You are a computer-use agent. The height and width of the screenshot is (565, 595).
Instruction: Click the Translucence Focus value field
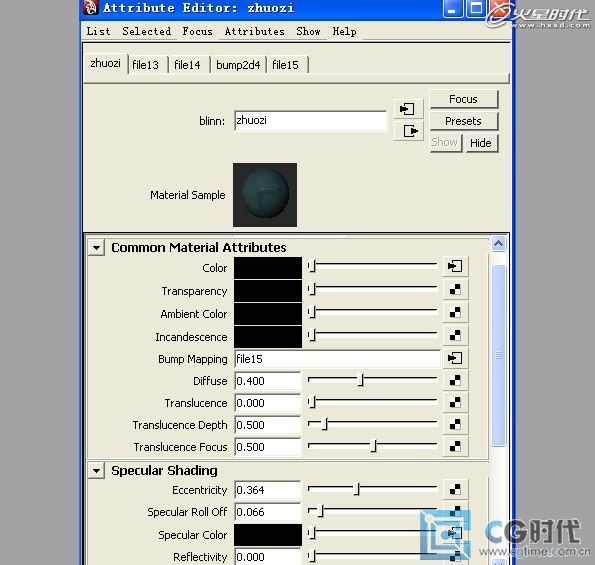pos(268,447)
